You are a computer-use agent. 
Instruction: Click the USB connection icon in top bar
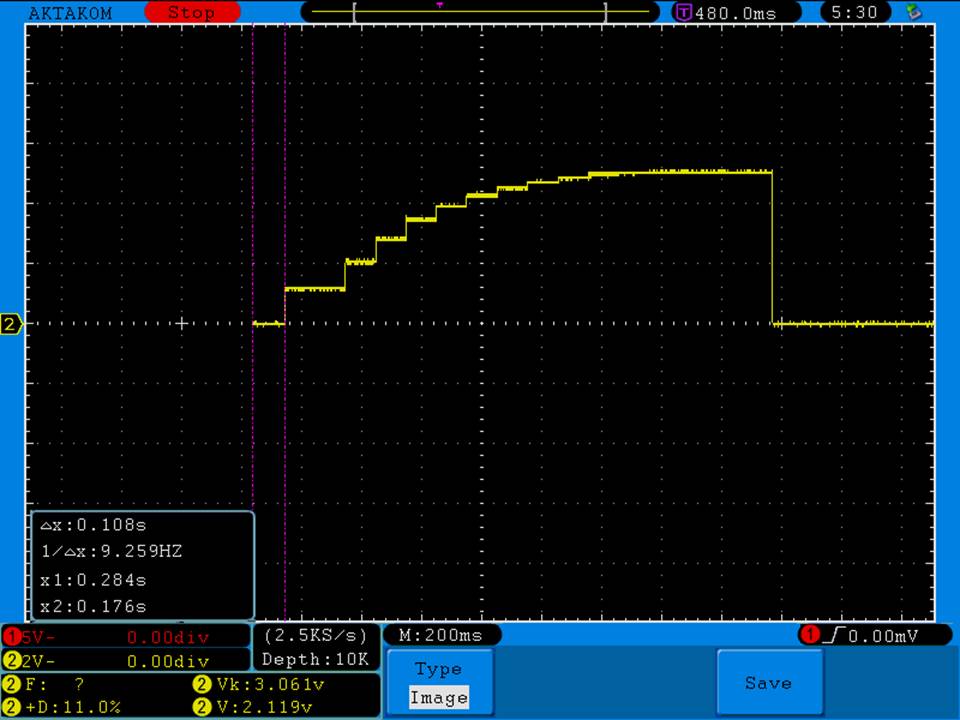912,12
